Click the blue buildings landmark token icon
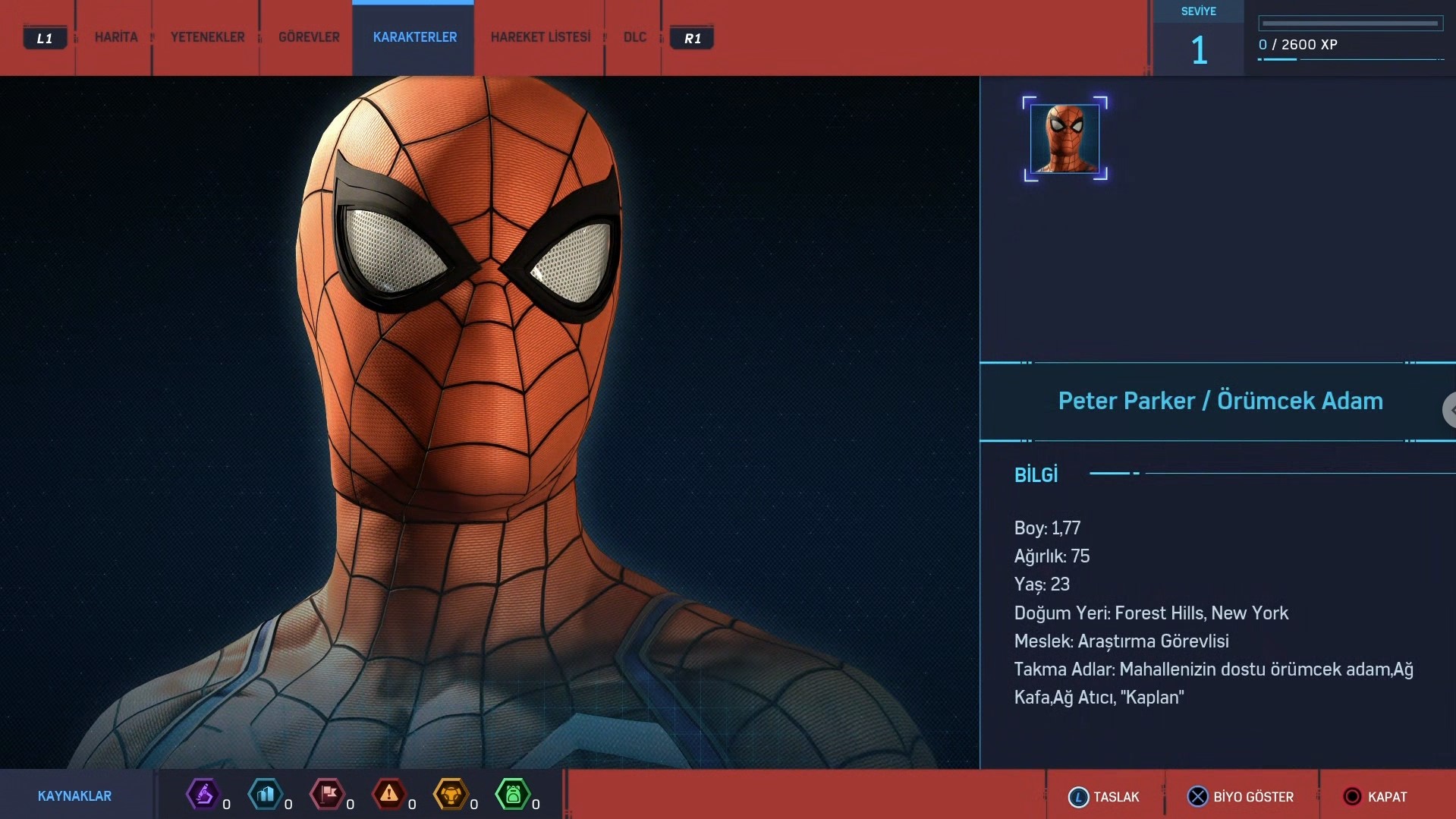 (x=265, y=795)
